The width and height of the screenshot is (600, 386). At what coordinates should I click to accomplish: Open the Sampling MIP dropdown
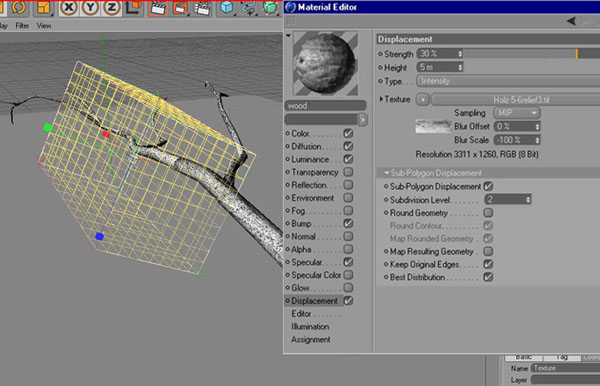(x=517, y=113)
